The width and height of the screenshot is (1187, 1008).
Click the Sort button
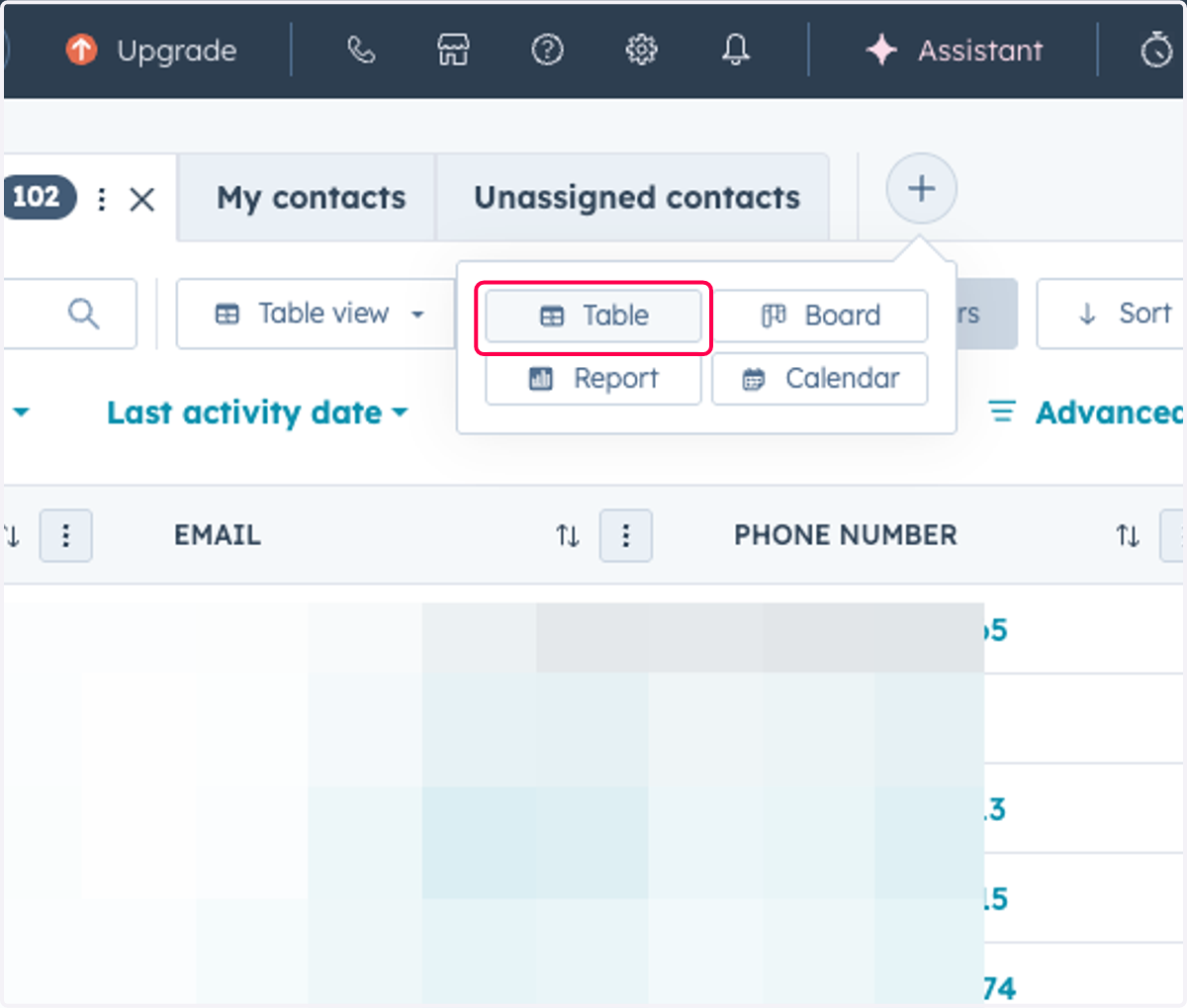(x=1111, y=314)
